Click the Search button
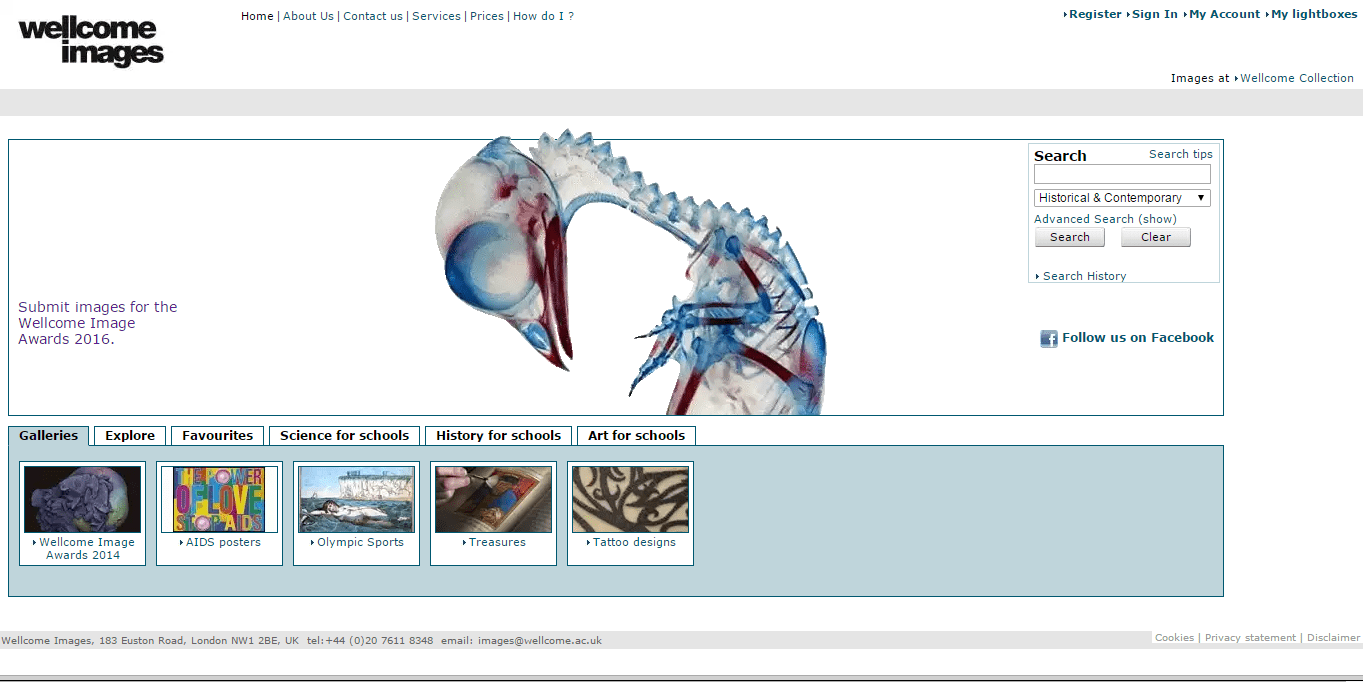Image resolution: width=1363 pixels, height=683 pixels. pos(1070,237)
